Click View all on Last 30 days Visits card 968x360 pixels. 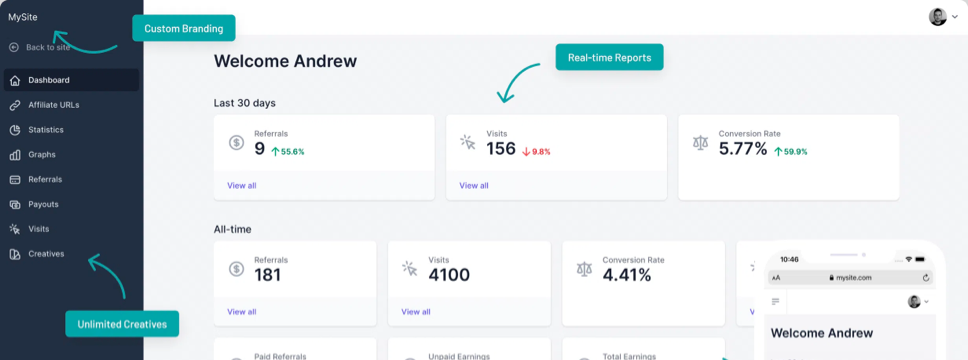pos(474,185)
